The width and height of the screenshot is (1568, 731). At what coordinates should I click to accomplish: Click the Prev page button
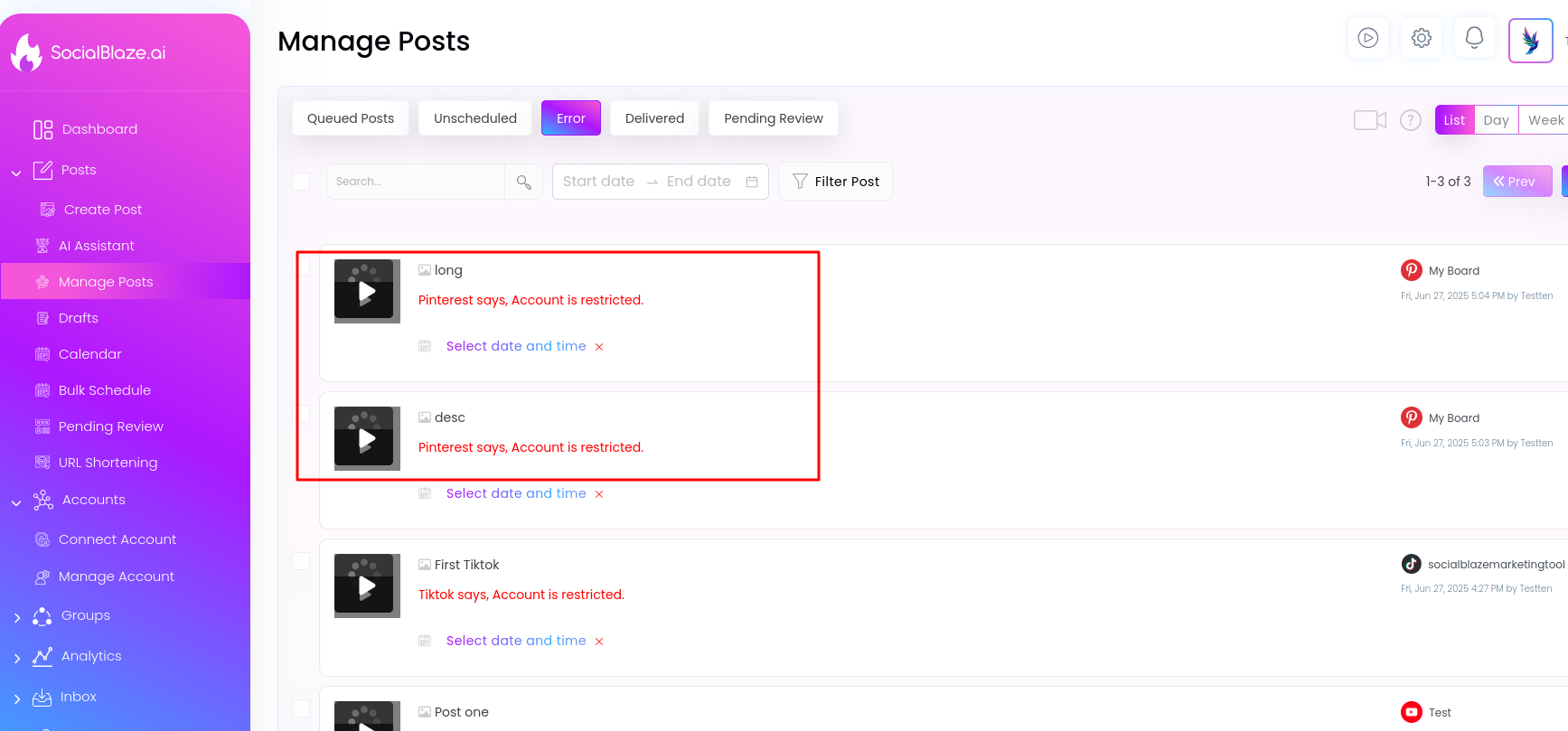[x=1517, y=182]
